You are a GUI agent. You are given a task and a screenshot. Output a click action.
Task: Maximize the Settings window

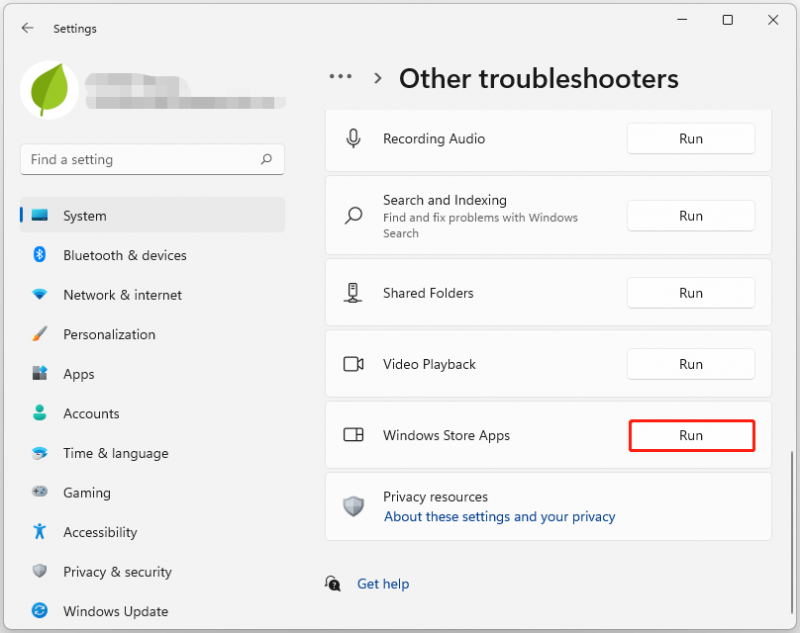pyautogui.click(x=728, y=20)
